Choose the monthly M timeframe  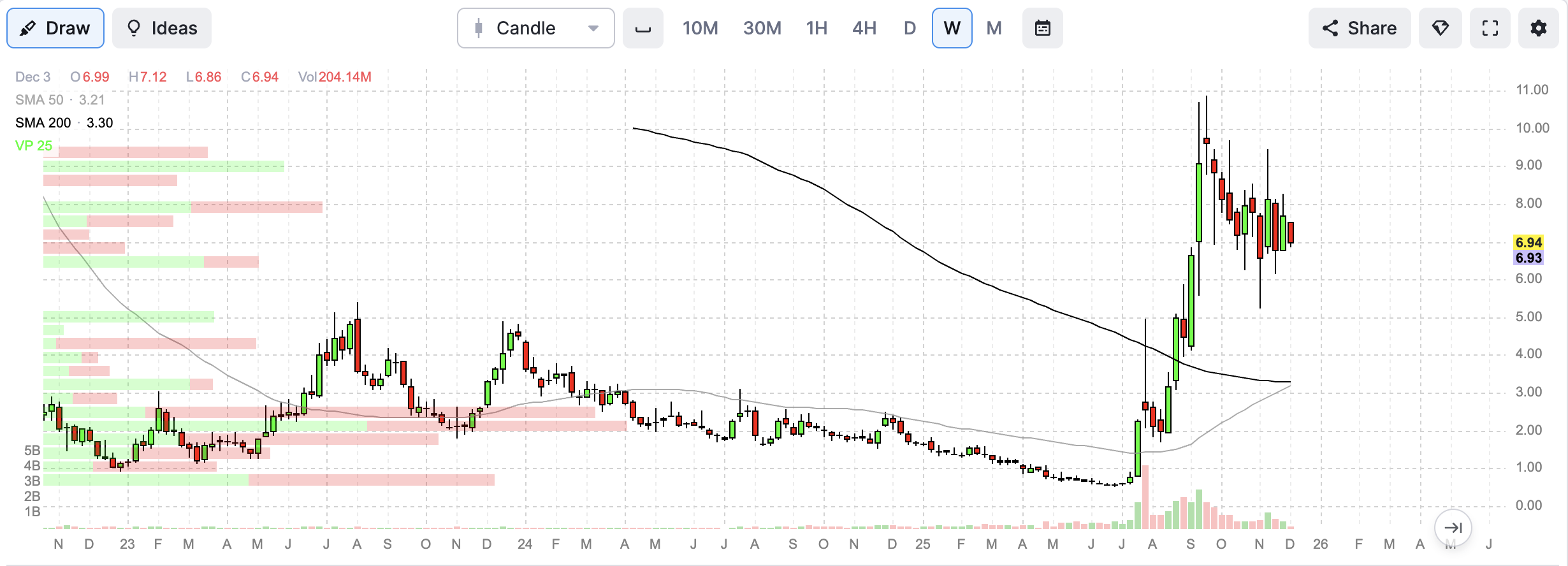click(x=994, y=28)
